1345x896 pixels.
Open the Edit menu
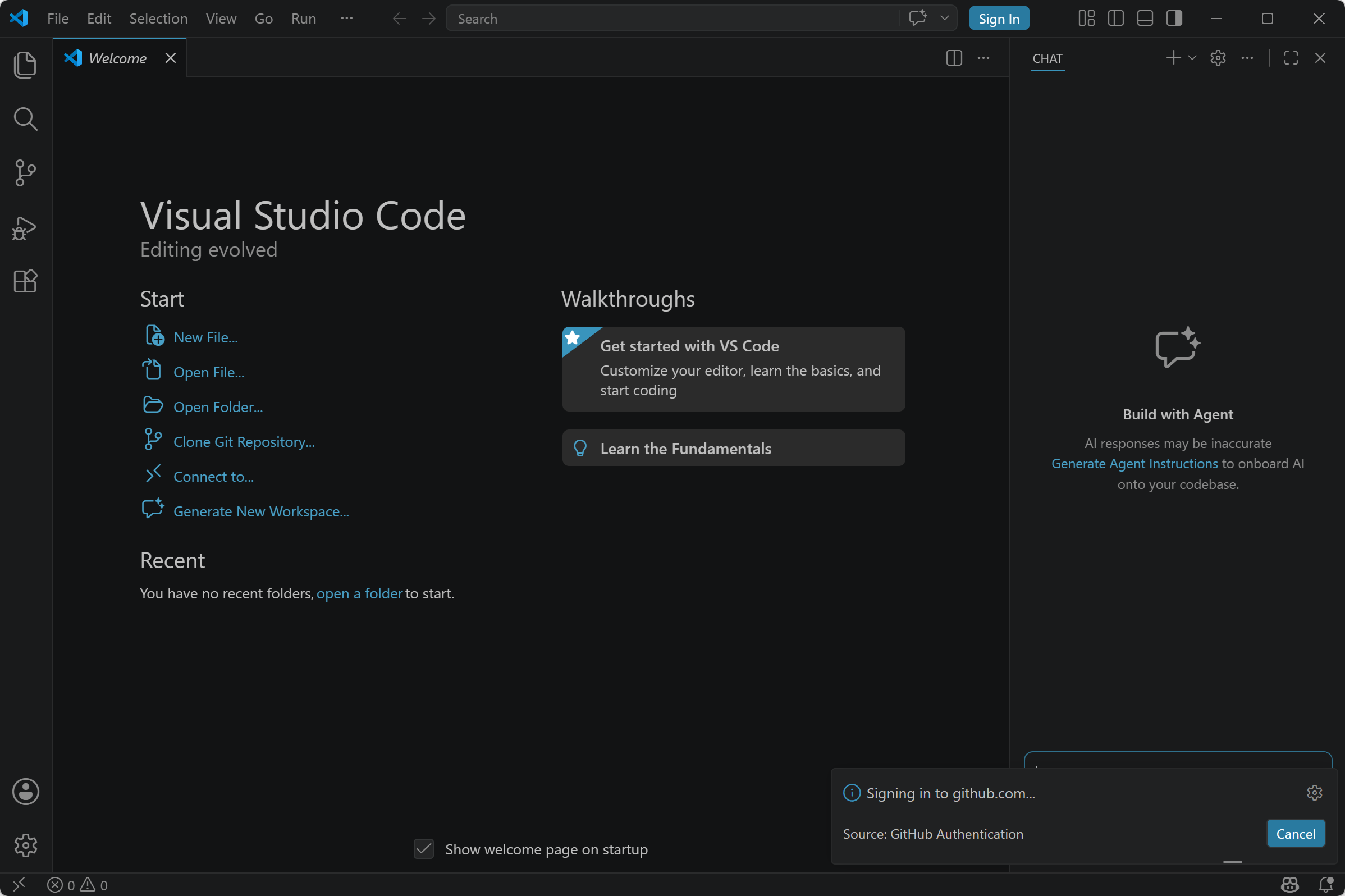[99, 19]
